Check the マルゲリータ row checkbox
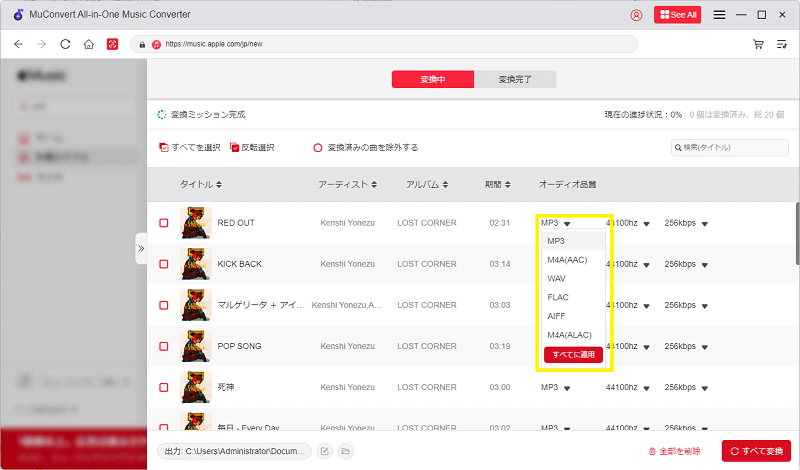Screen dimensions: 800x470 coord(164,305)
